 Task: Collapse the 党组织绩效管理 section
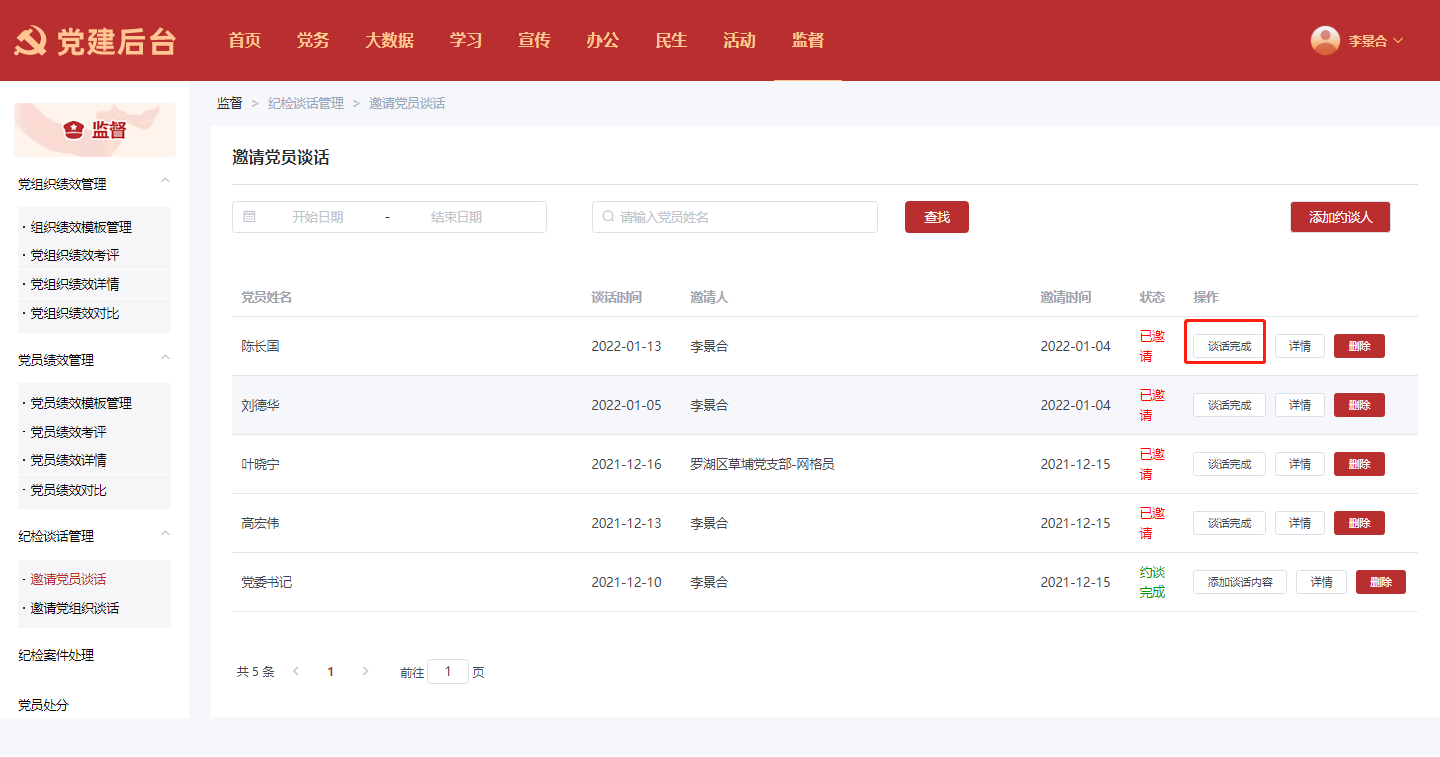click(166, 181)
